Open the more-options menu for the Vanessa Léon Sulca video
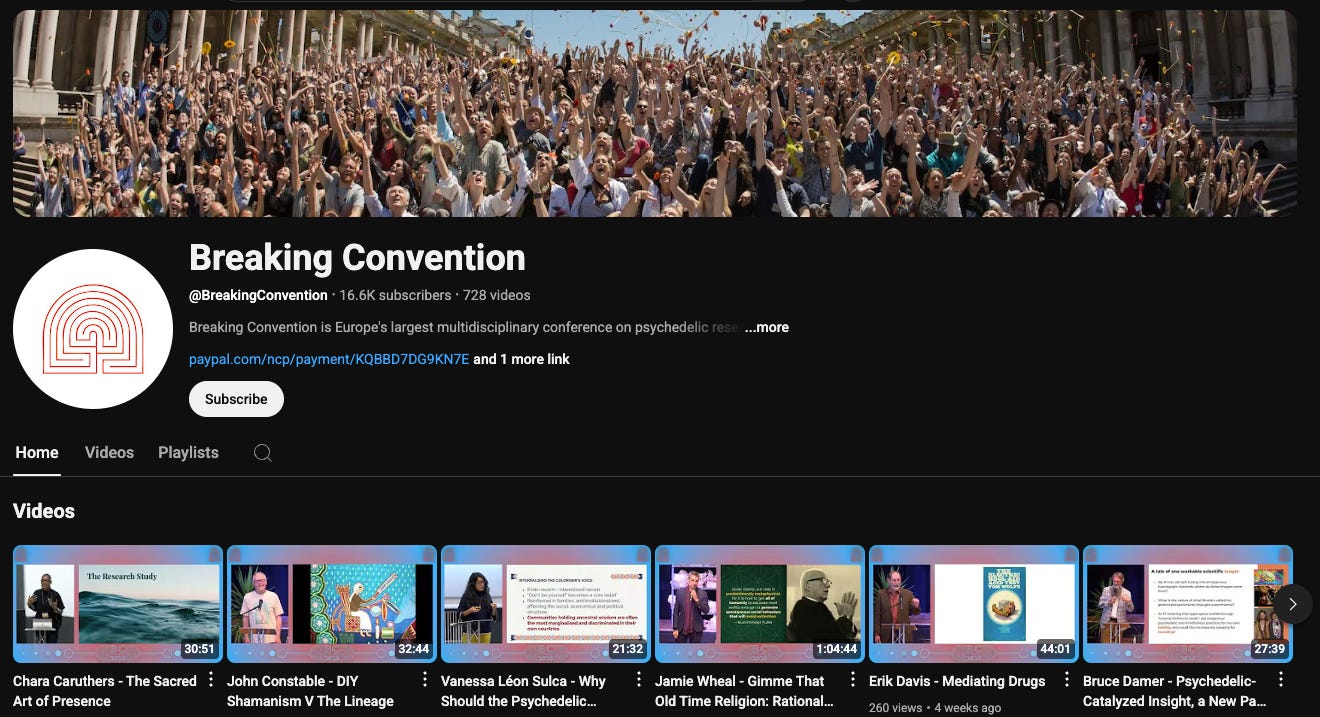This screenshot has height=717, width=1320. [x=639, y=680]
